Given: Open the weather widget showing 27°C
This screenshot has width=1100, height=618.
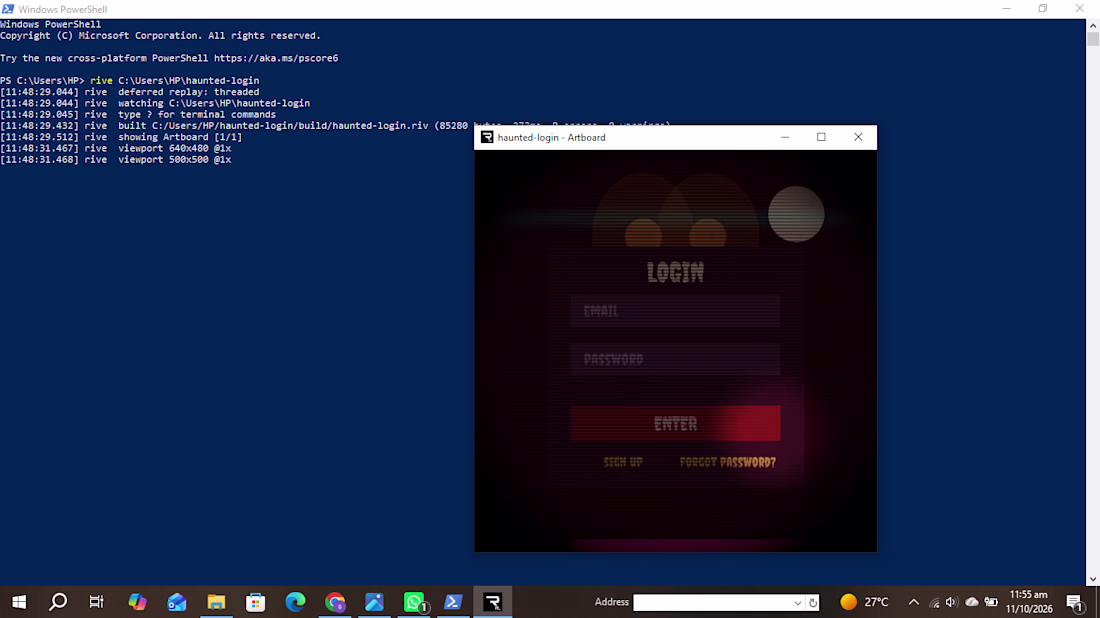Looking at the screenshot, I should (x=864, y=602).
